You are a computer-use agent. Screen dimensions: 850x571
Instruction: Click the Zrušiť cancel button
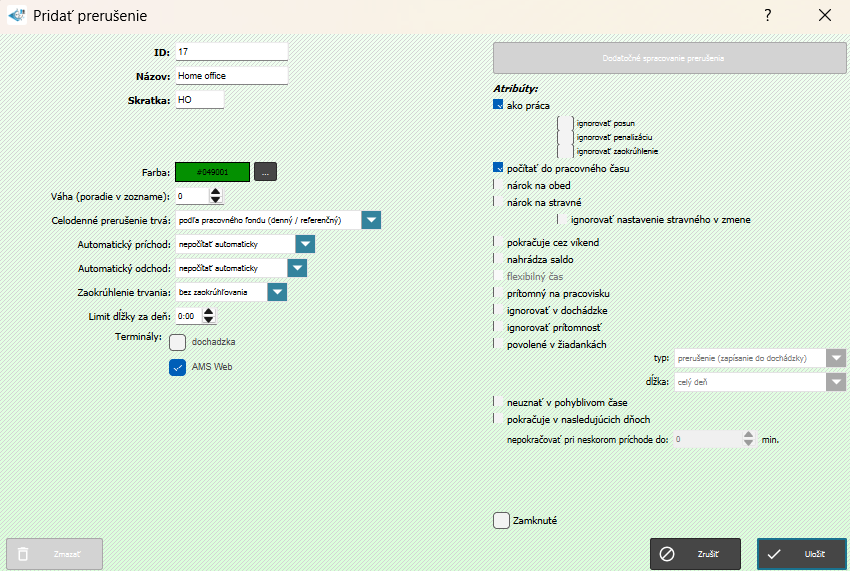click(x=695, y=554)
